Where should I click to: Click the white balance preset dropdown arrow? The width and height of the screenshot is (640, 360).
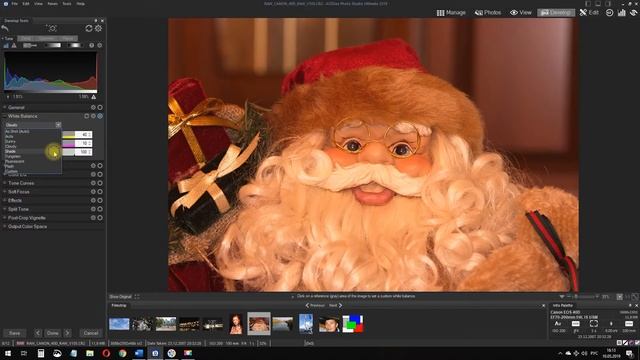click(58, 125)
